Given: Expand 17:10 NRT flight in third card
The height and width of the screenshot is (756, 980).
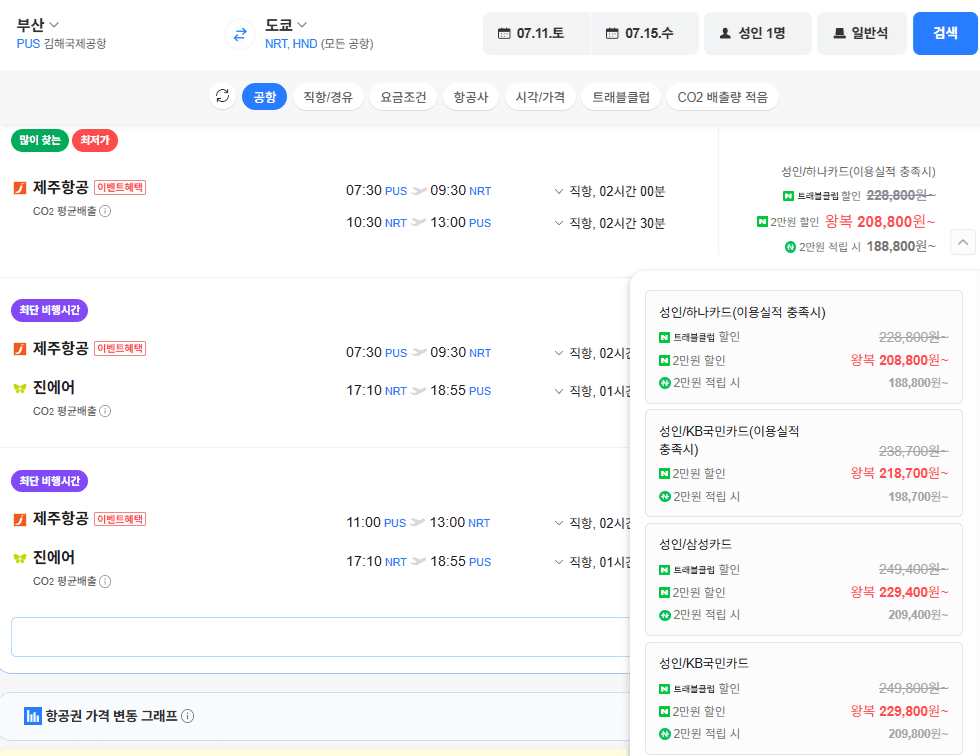Looking at the screenshot, I should tap(559, 562).
